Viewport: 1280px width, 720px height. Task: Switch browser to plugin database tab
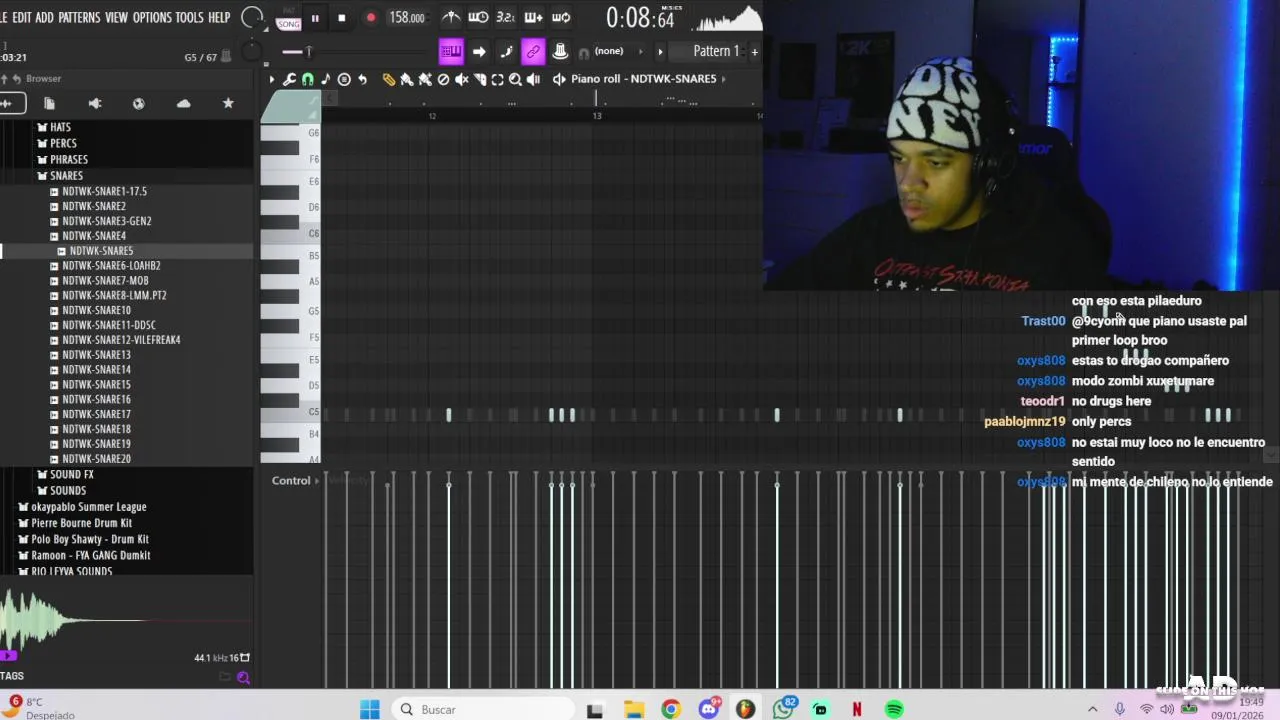94,103
